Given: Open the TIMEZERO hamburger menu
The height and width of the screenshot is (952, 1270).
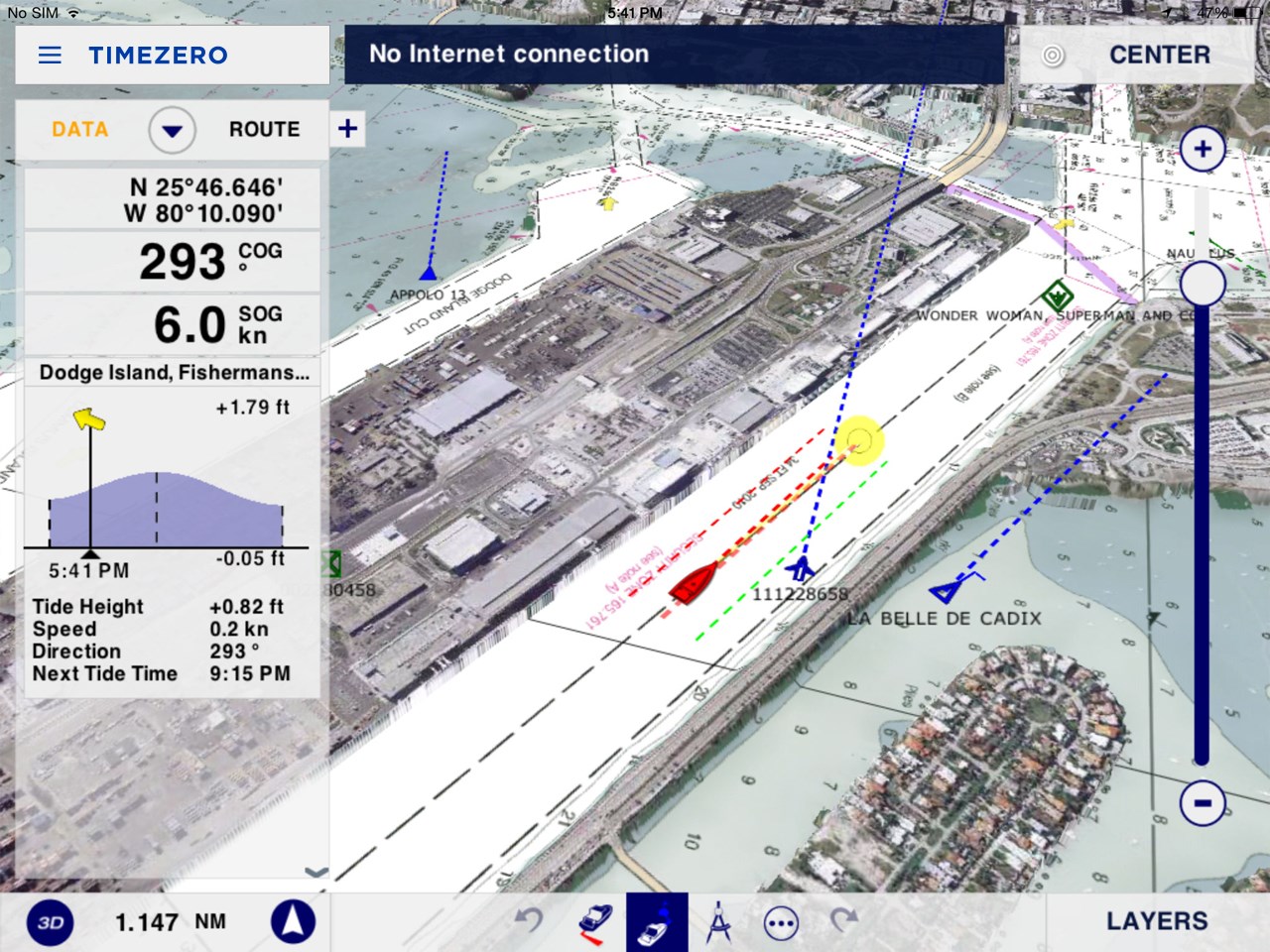Looking at the screenshot, I should coord(50,56).
